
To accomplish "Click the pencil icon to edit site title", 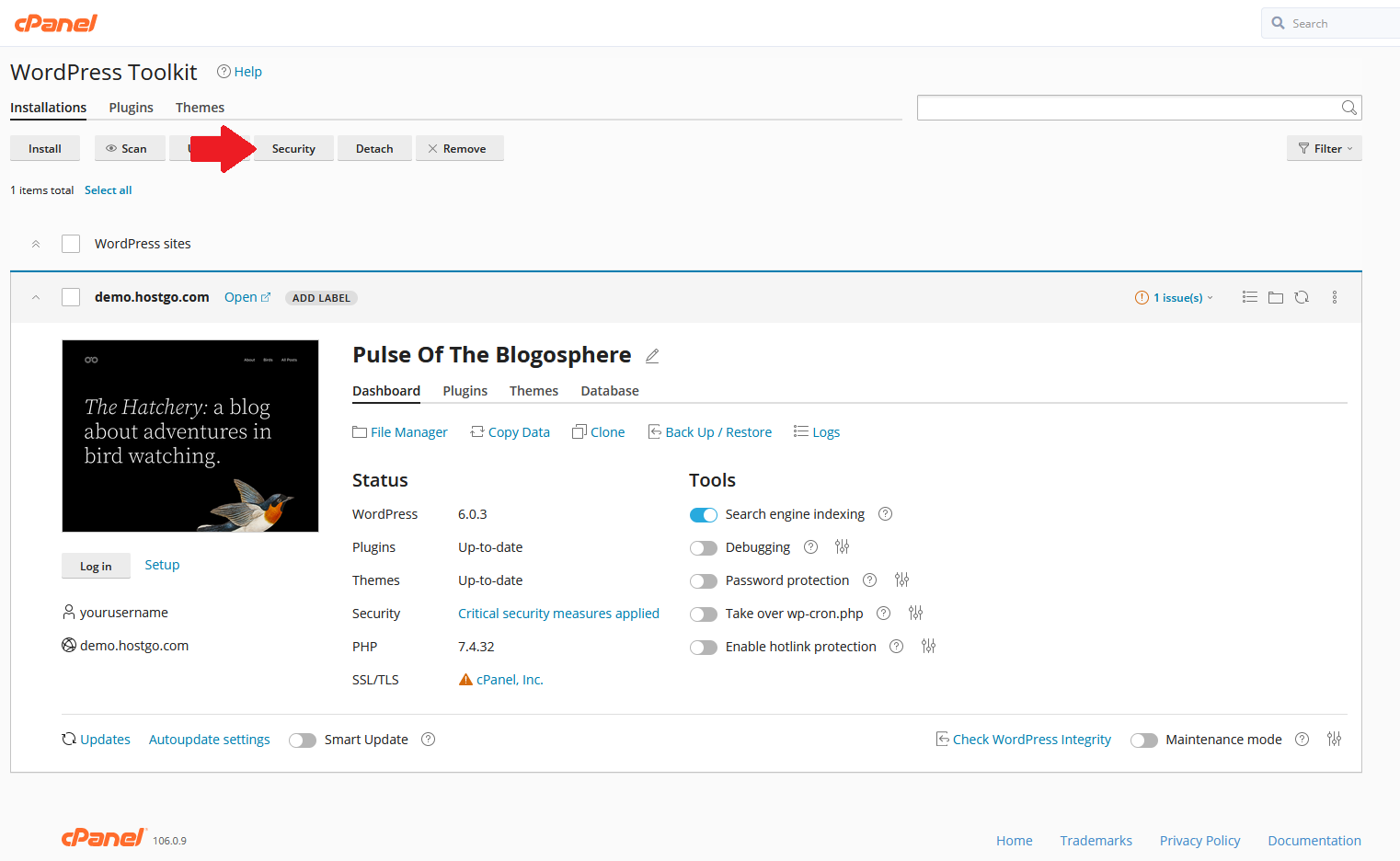I will [x=652, y=356].
